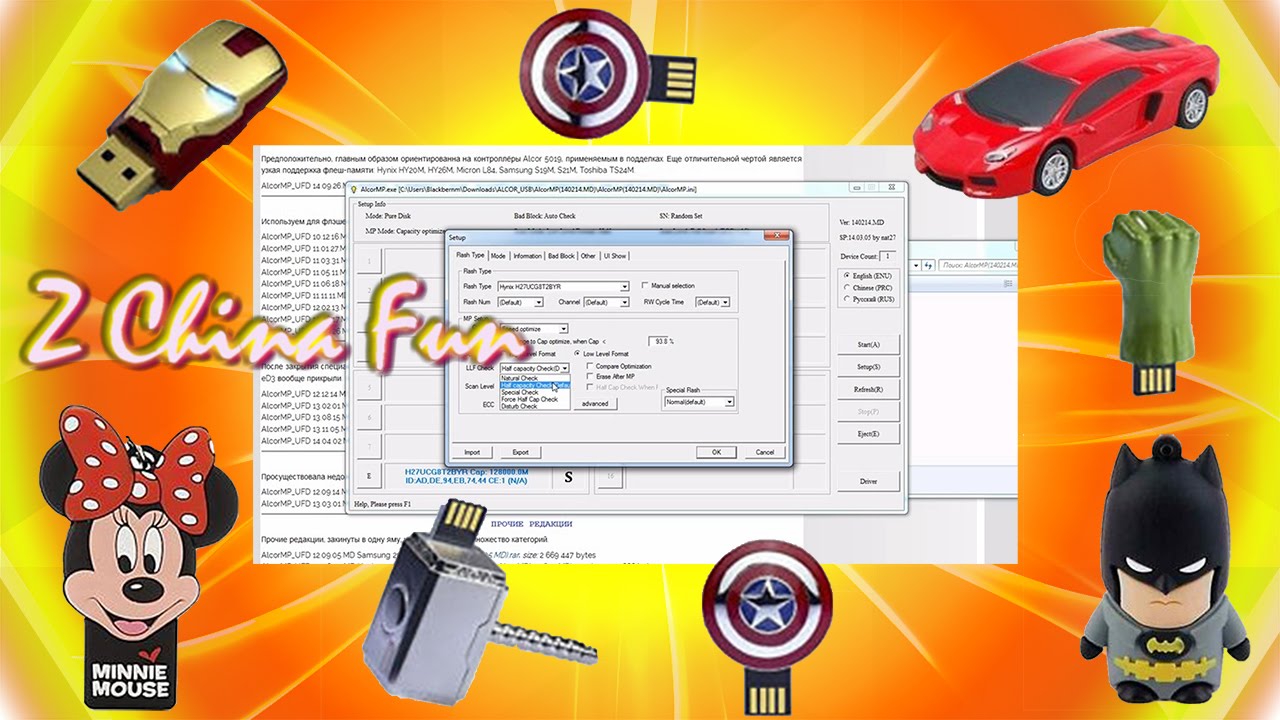Screen dimensions: 1280x720
Task: Switch to the Other tab
Action: pos(588,256)
